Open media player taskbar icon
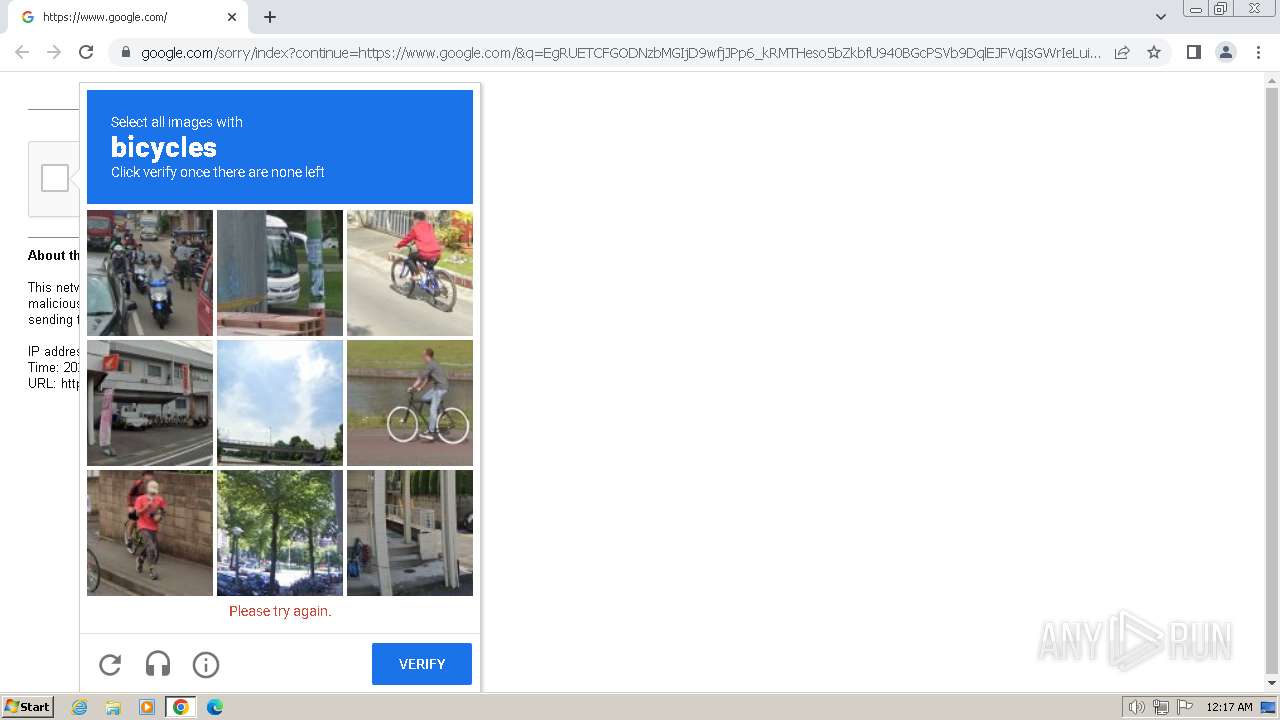Screen dimensions: 1280x720 [x=147, y=707]
